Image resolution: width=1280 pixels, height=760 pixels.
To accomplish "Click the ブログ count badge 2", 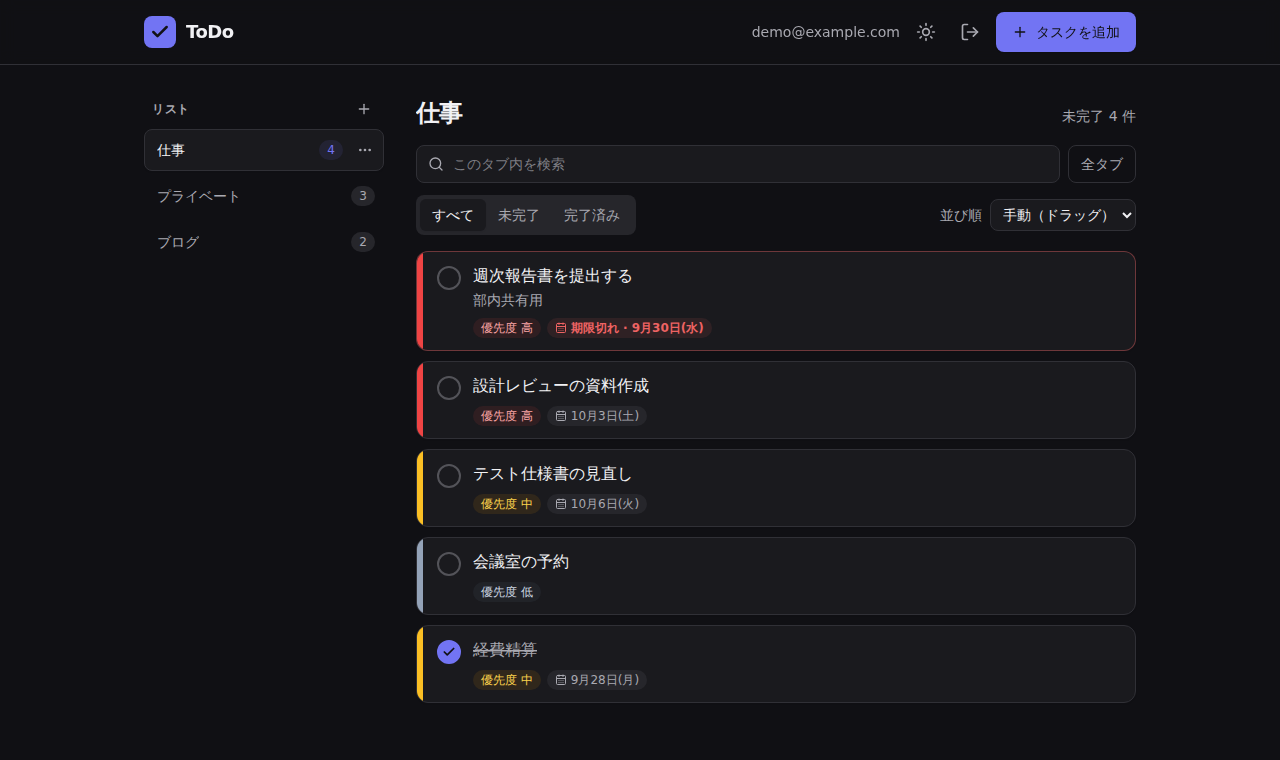I will pyautogui.click(x=363, y=242).
